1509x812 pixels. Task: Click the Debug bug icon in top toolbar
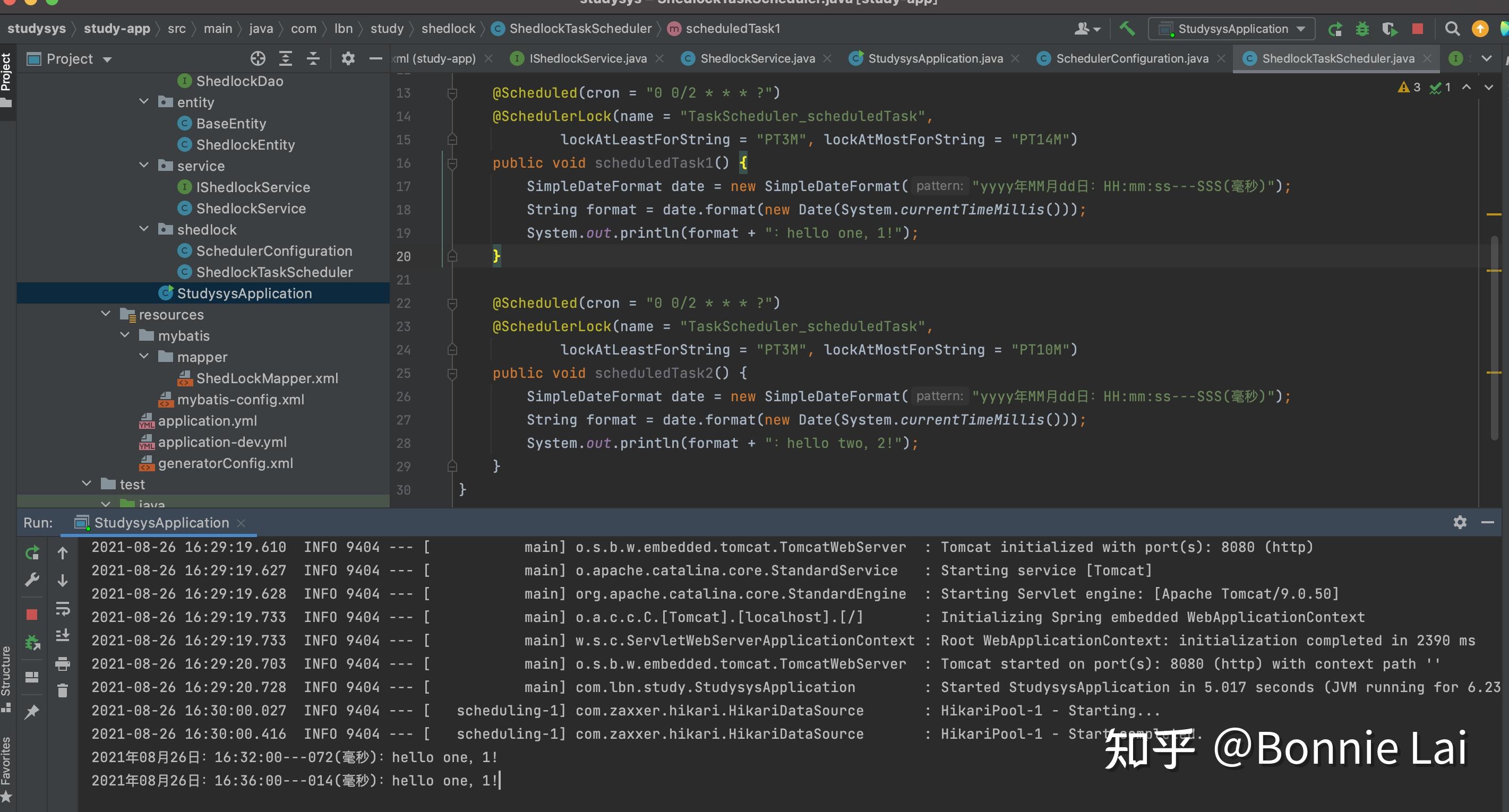click(1362, 29)
